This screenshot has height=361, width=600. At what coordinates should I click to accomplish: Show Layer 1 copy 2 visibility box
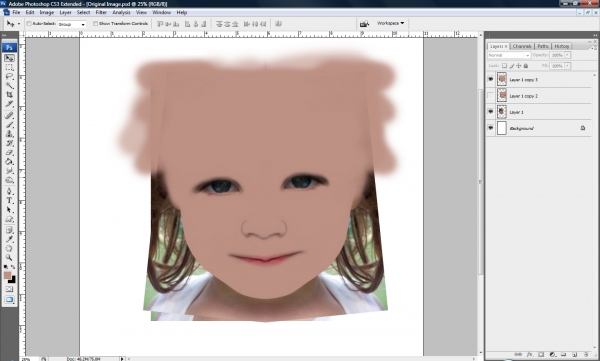(x=491, y=96)
